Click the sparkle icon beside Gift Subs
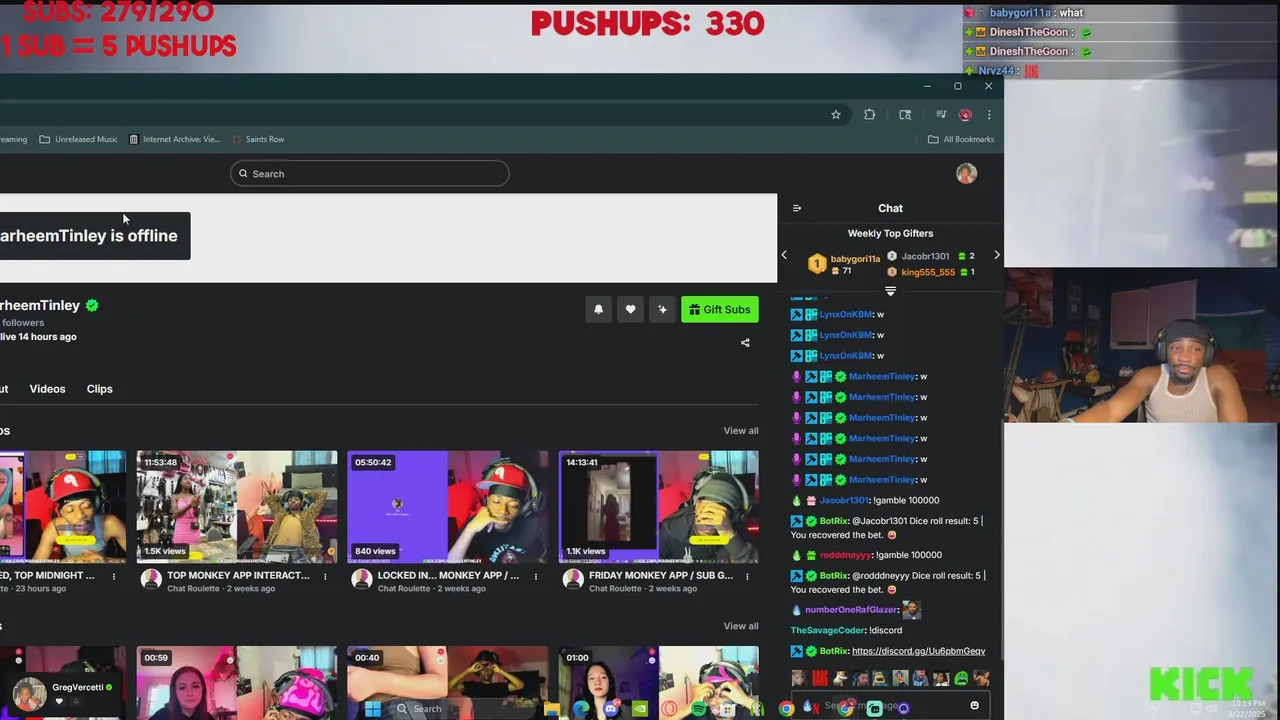This screenshot has width=1280, height=720. tap(662, 310)
